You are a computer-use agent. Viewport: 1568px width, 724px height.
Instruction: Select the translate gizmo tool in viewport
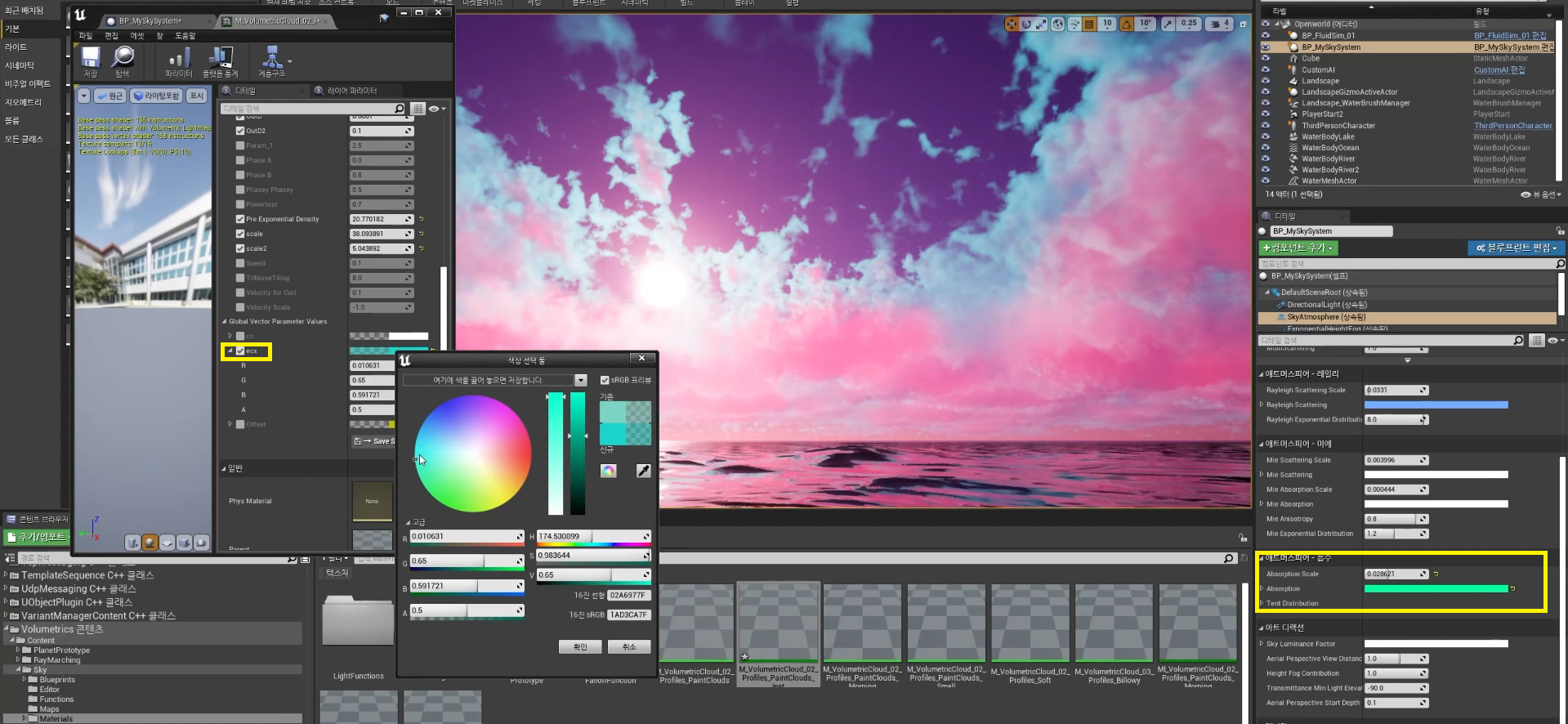1012,25
